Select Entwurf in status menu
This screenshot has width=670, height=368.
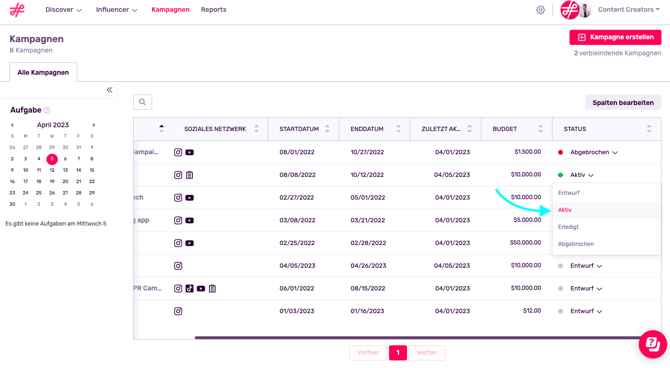point(606,193)
